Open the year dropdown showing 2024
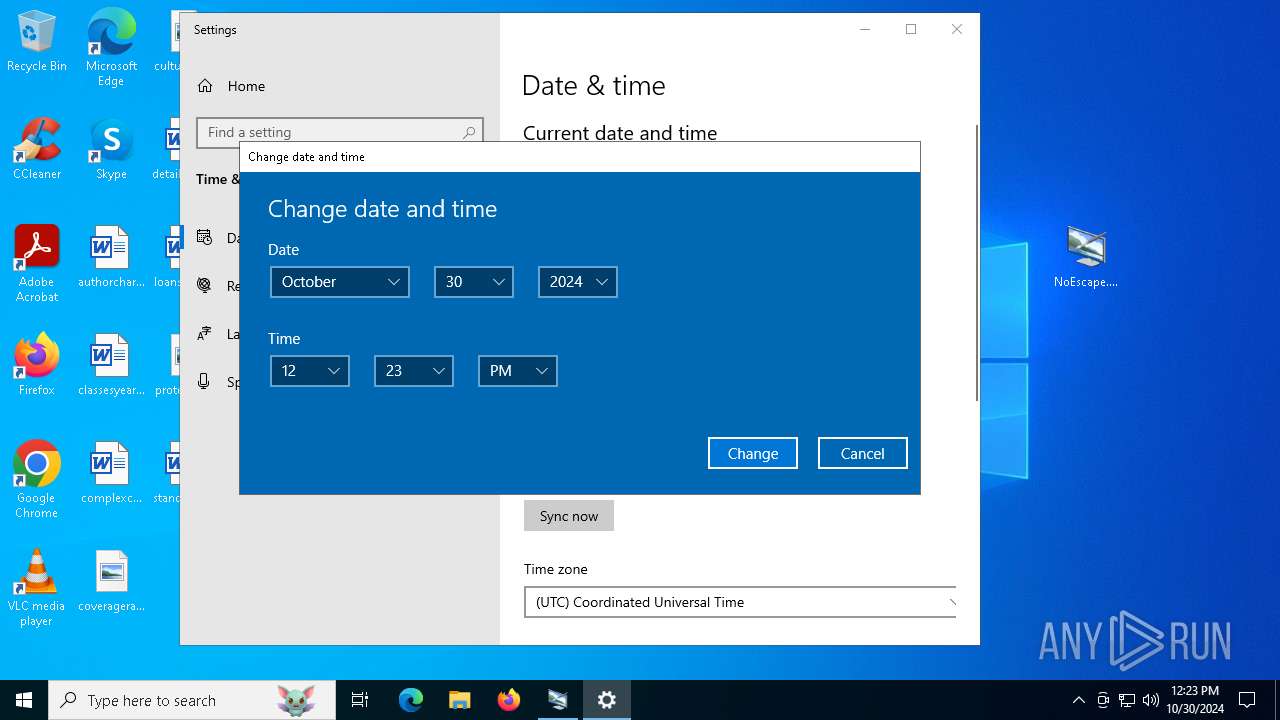The image size is (1280, 720). point(578,282)
